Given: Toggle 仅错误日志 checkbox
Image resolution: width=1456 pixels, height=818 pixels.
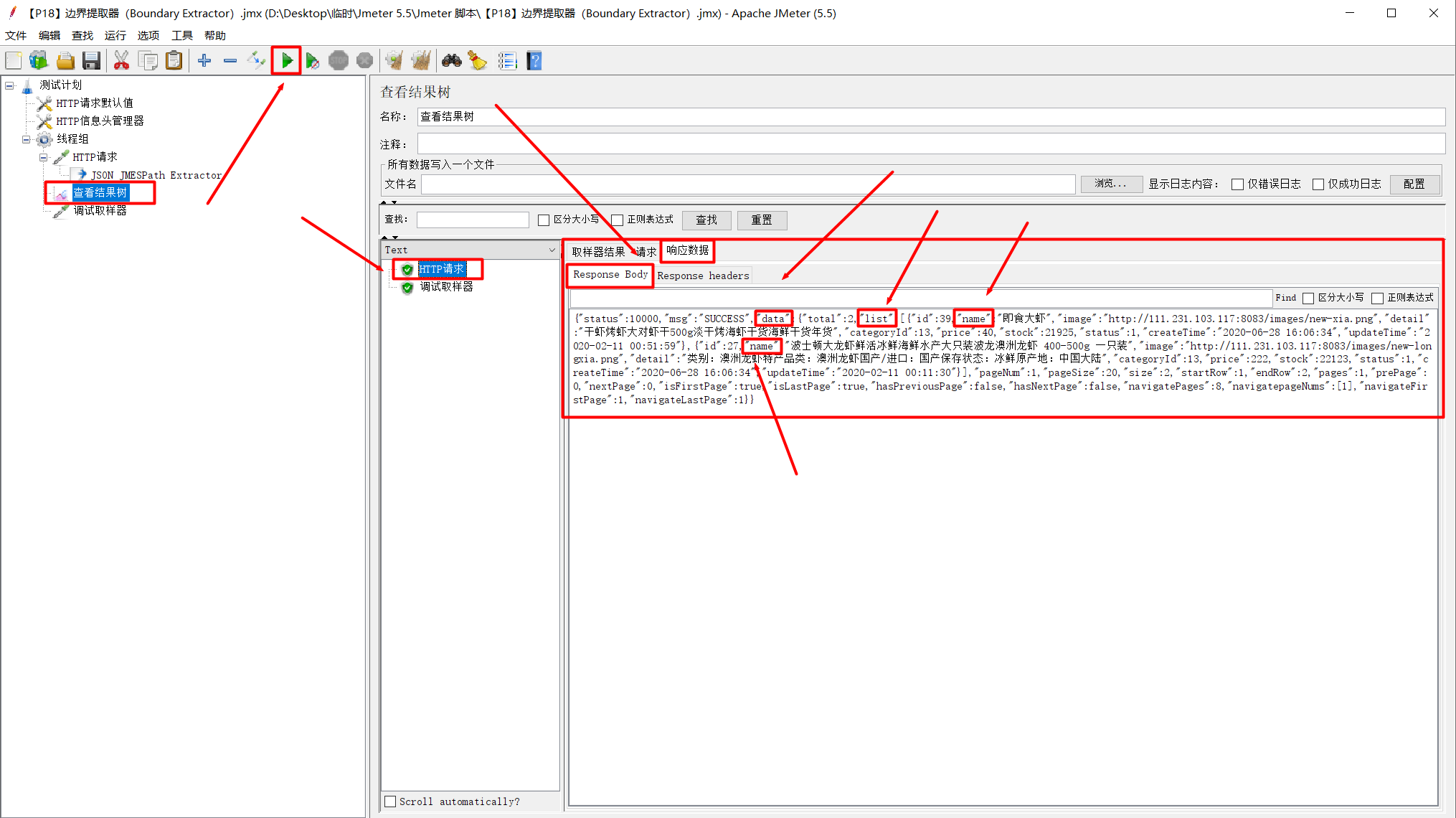Looking at the screenshot, I should point(1237,184).
